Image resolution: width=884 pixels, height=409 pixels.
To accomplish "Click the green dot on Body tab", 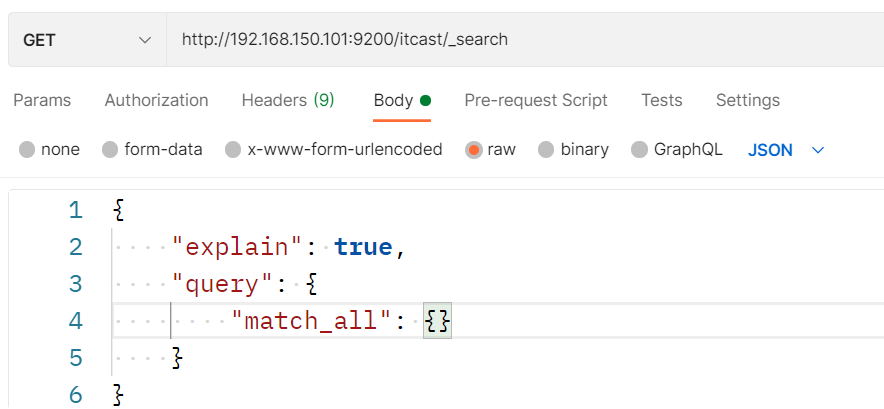I will coord(426,100).
